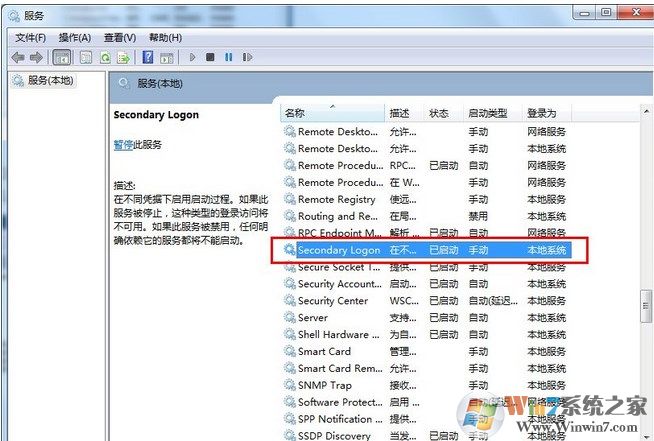654x441 pixels.
Task: Select the Security Center service name
Action: tap(333, 300)
